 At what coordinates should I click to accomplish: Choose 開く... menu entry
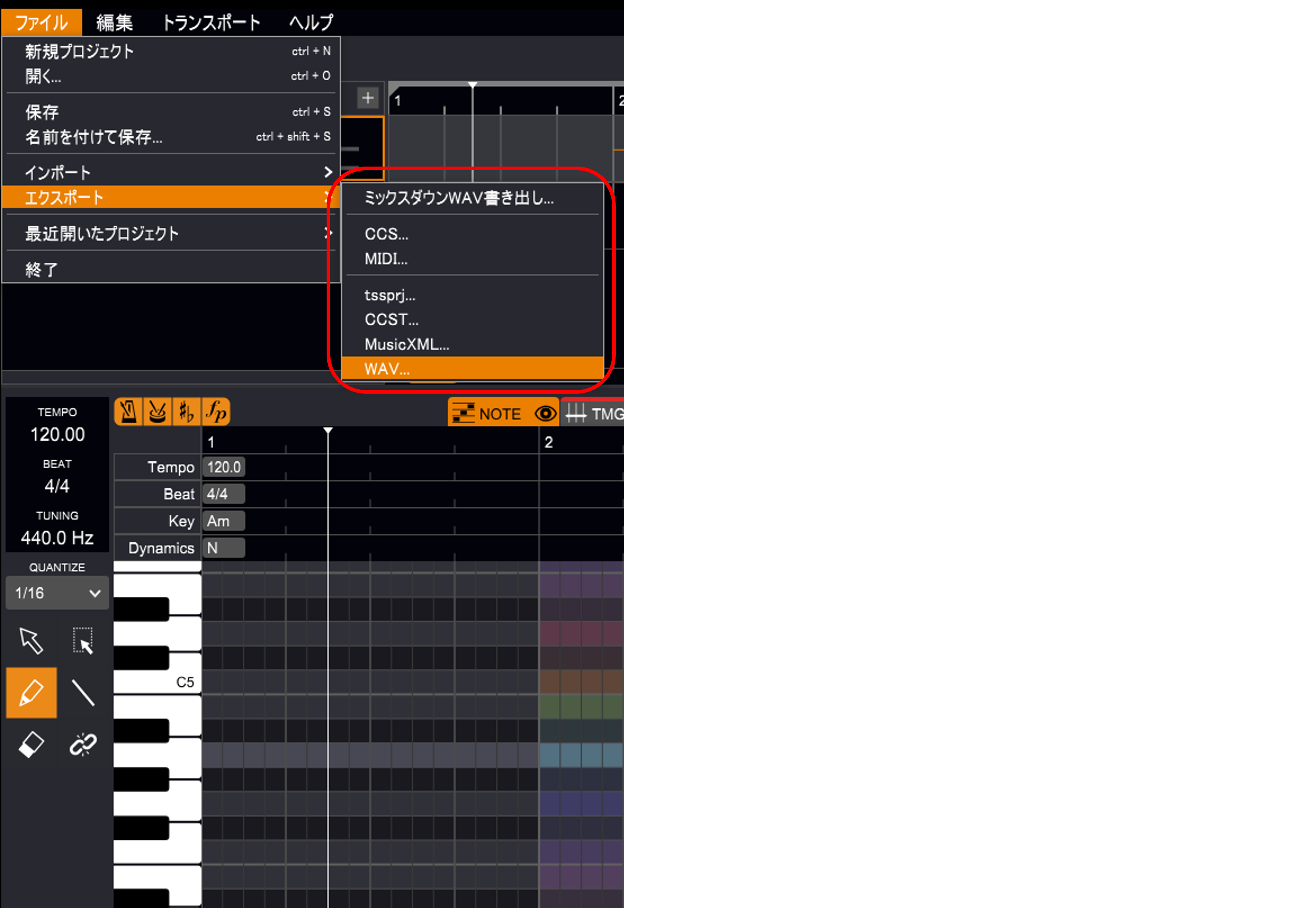click(171, 76)
